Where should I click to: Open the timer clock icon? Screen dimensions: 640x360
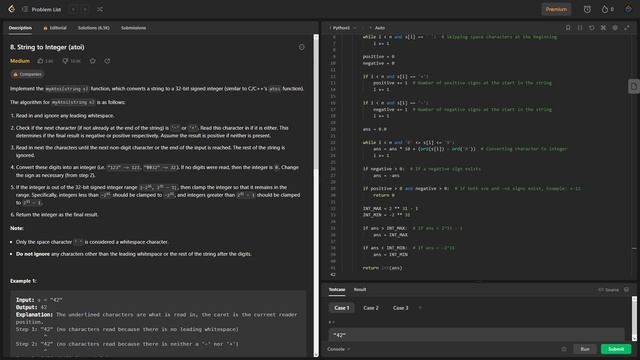(x=587, y=9)
